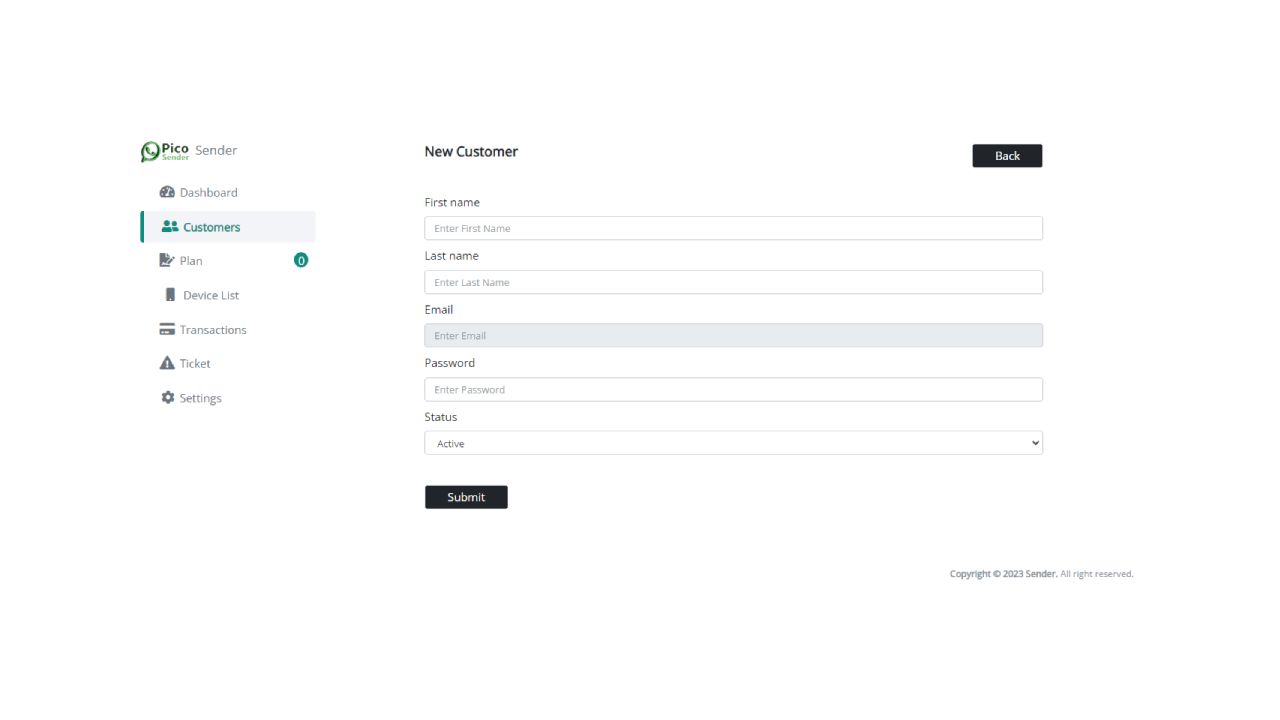Open the Settings label in sidebar

click(x=200, y=398)
